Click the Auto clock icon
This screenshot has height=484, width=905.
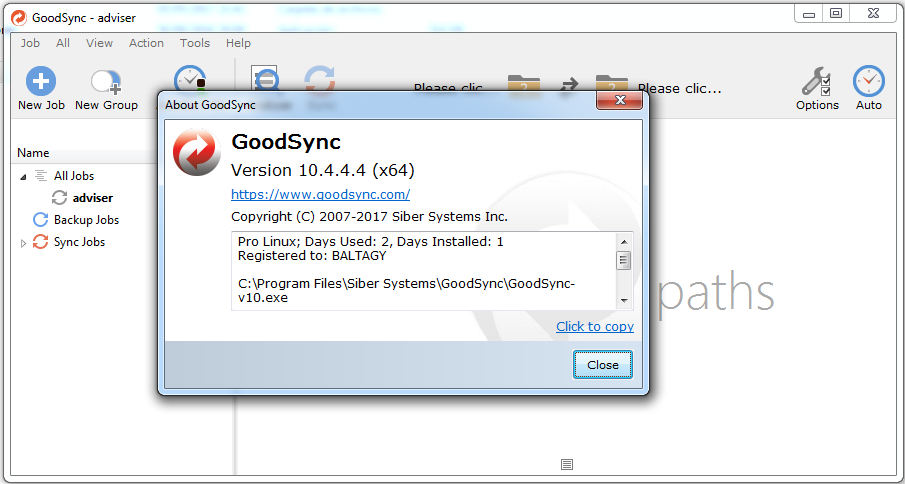point(869,81)
